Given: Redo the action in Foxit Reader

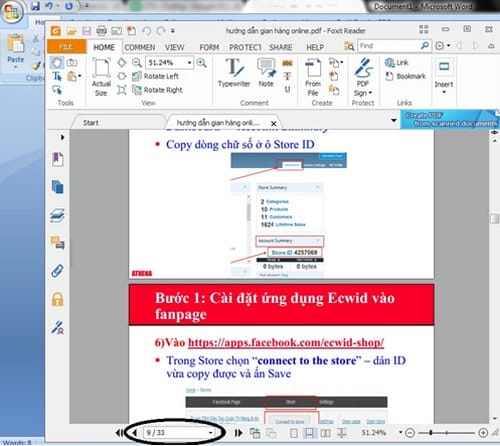Looking at the screenshot, I should (161, 31).
